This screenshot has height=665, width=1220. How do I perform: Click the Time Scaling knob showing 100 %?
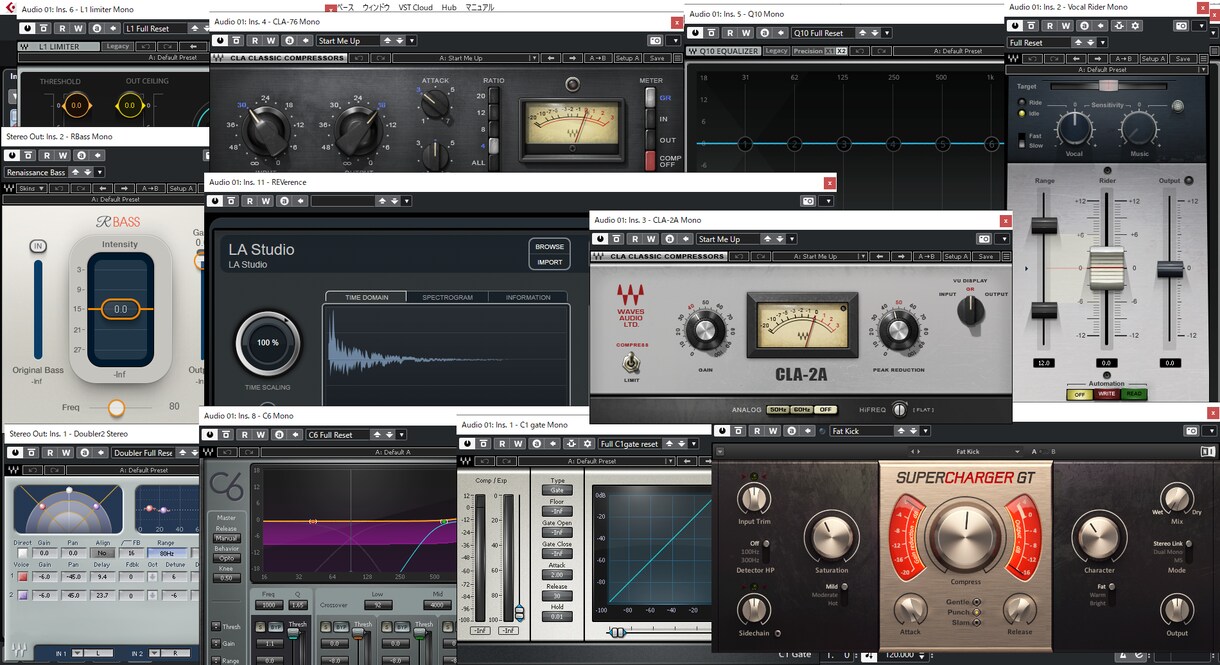pos(268,343)
